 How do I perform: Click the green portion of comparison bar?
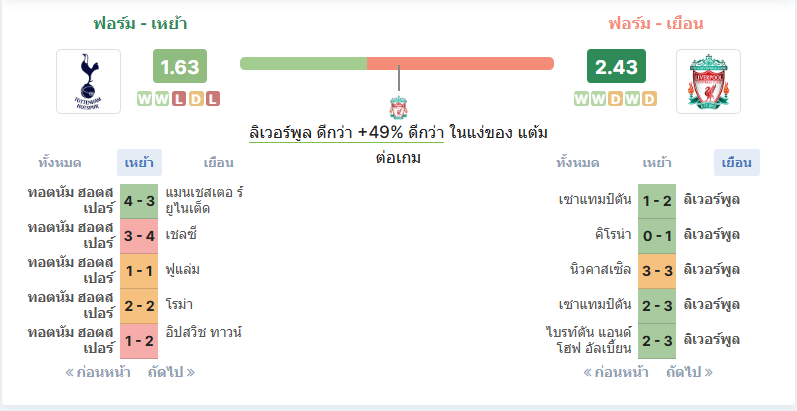[303, 64]
